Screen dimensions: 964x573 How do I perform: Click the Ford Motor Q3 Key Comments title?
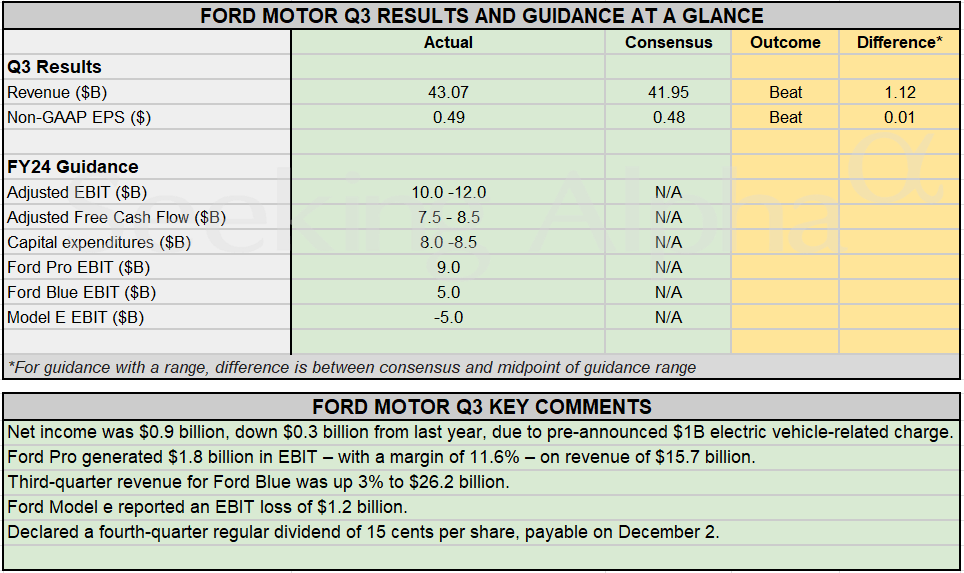[x=481, y=407]
